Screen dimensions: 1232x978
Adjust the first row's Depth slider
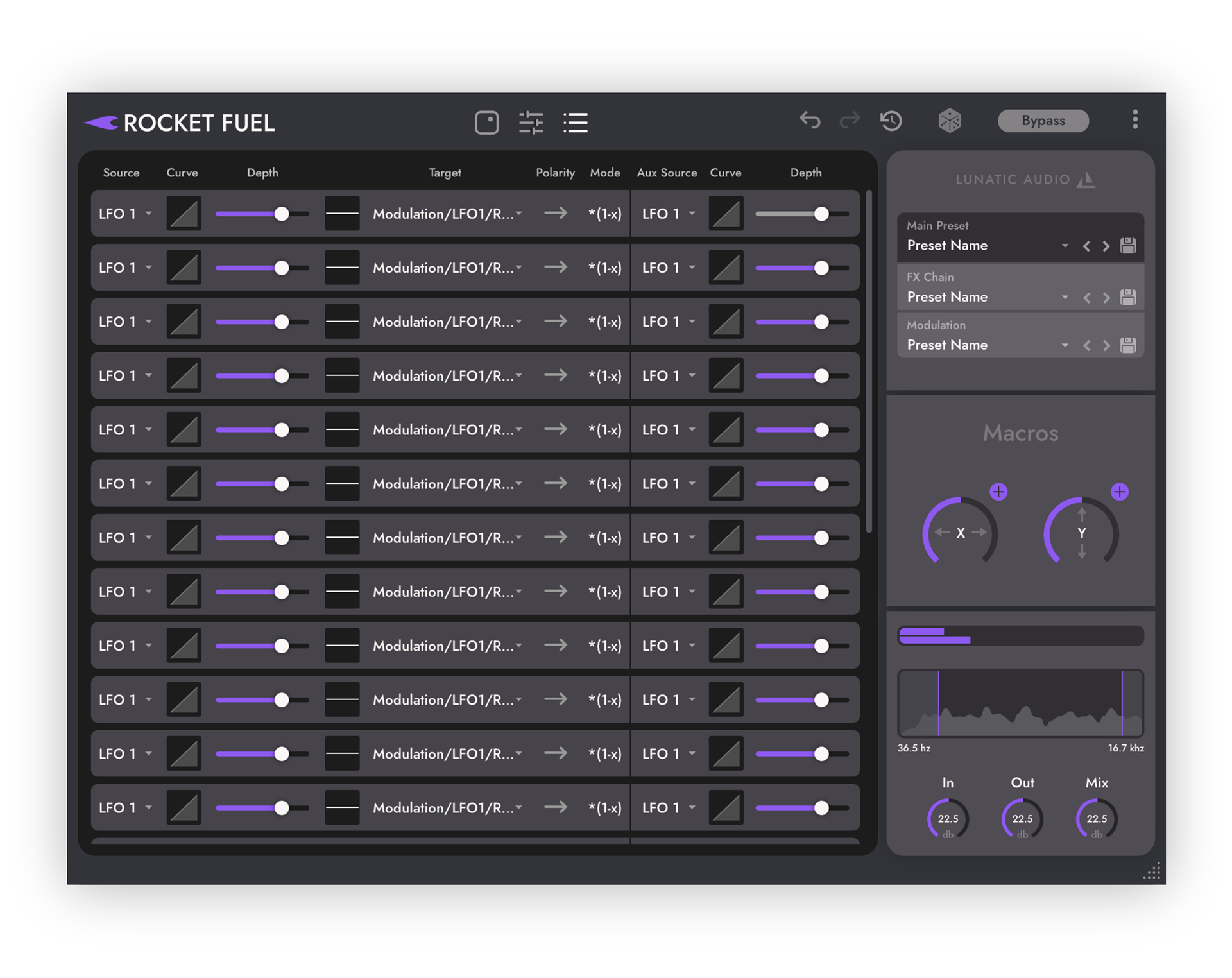pos(282,213)
